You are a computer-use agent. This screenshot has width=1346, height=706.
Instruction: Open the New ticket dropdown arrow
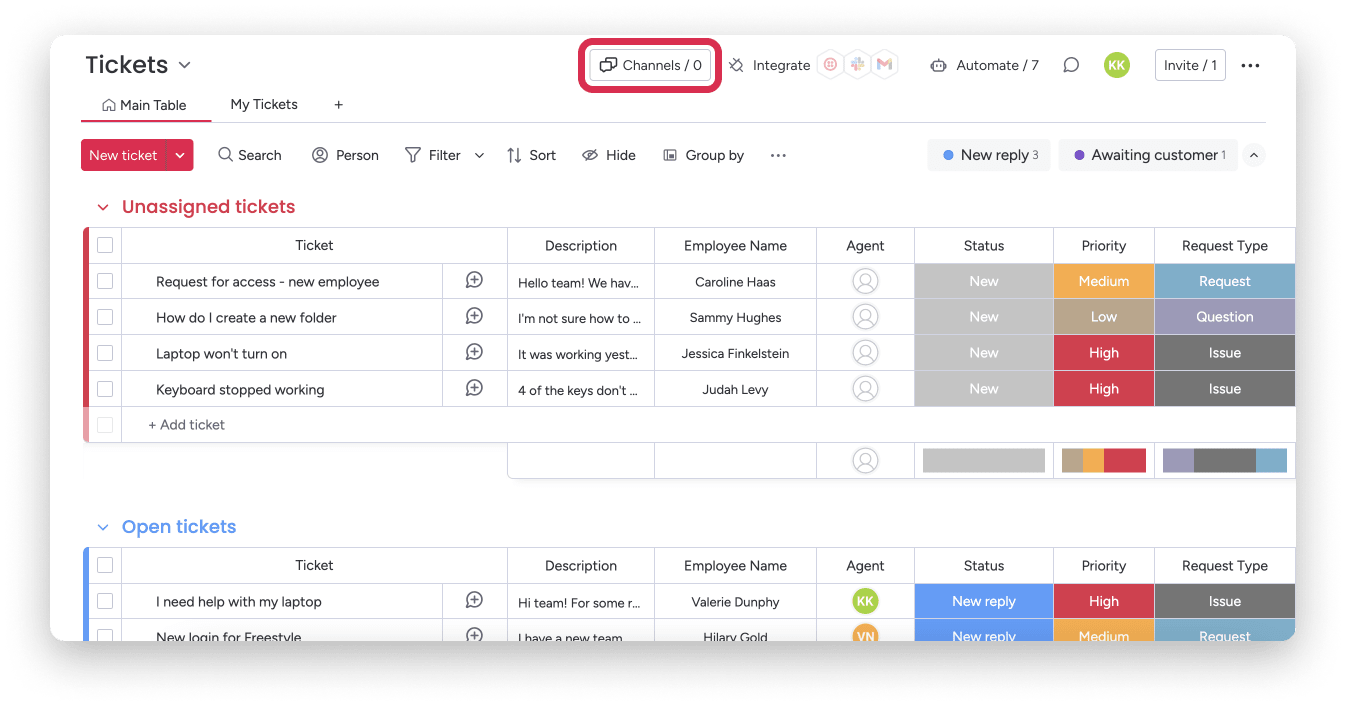click(180, 155)
